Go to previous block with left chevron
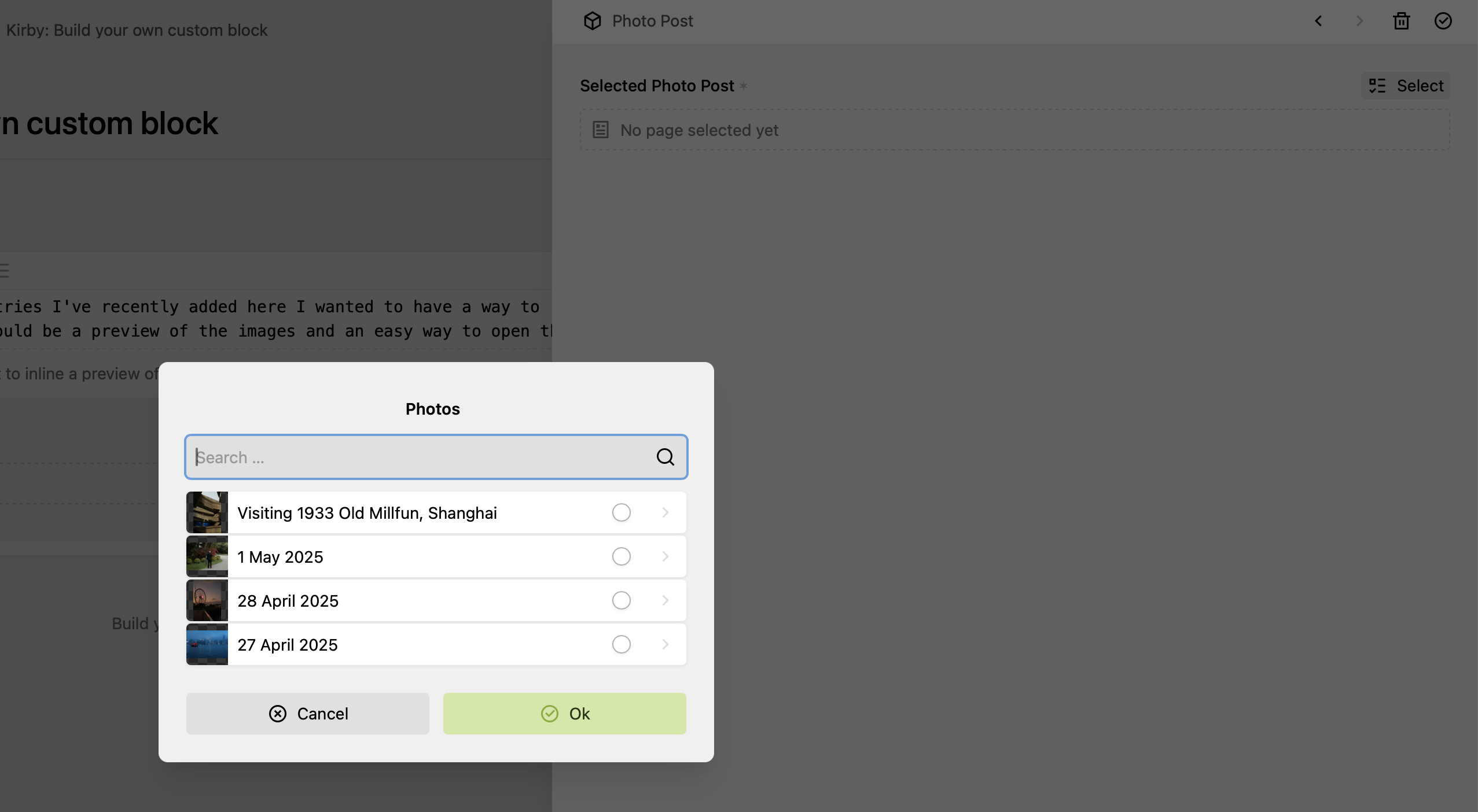 tap(1318, 21)
